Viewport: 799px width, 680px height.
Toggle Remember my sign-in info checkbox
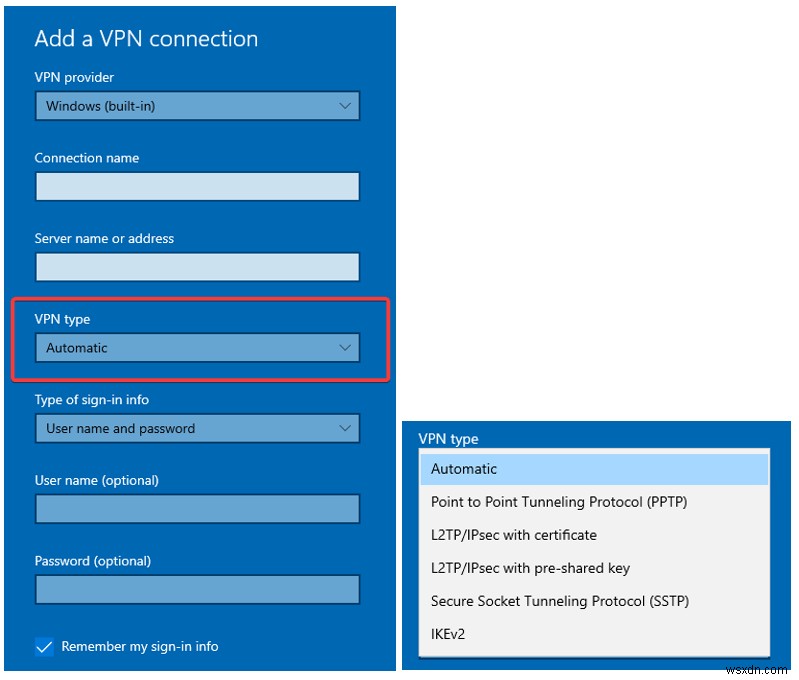pyautogui.click(x=44, y=647)
